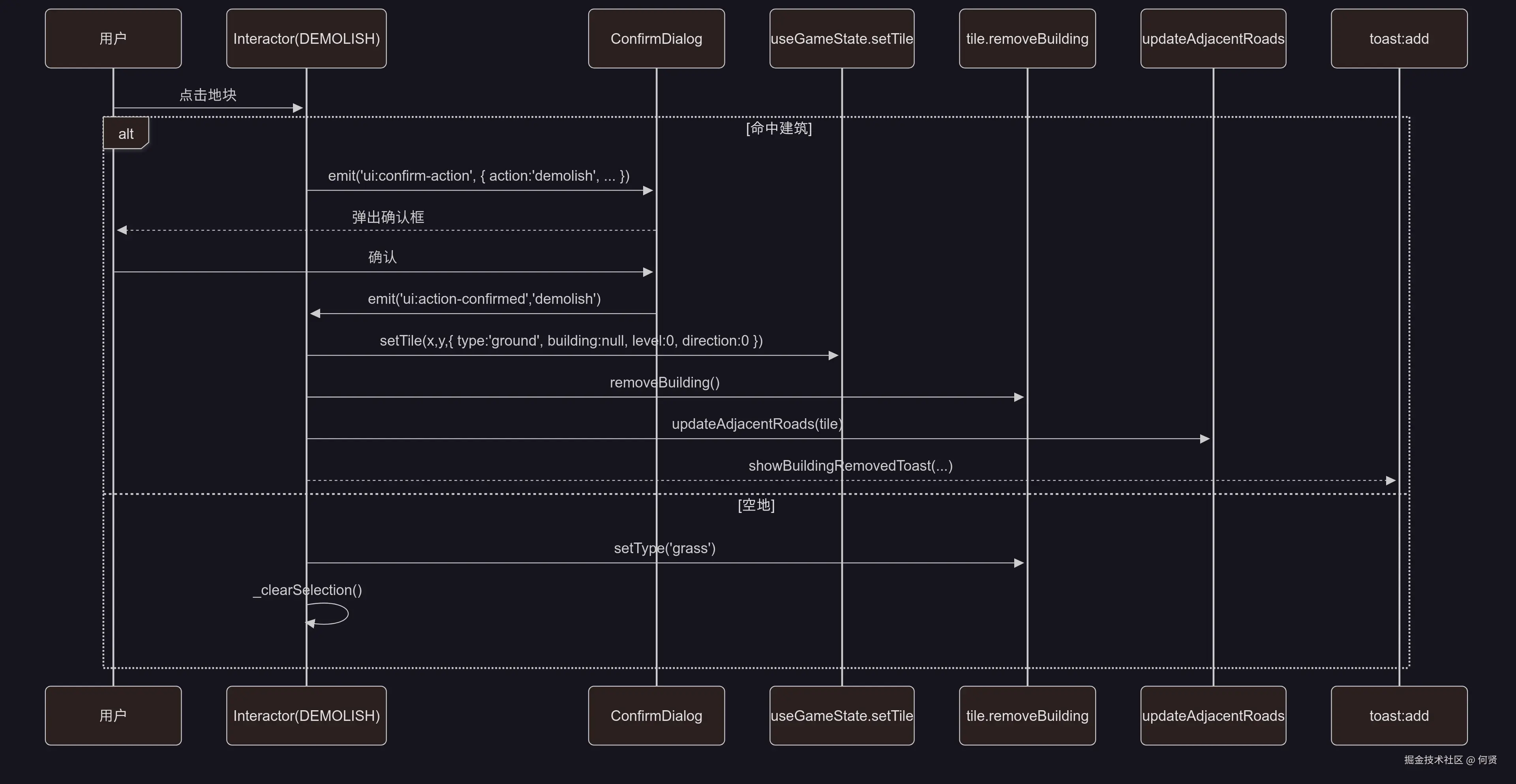Select the emit ui:confirm-action message text
Viewport: 1516px width, 784px height.
click(478, 176)
